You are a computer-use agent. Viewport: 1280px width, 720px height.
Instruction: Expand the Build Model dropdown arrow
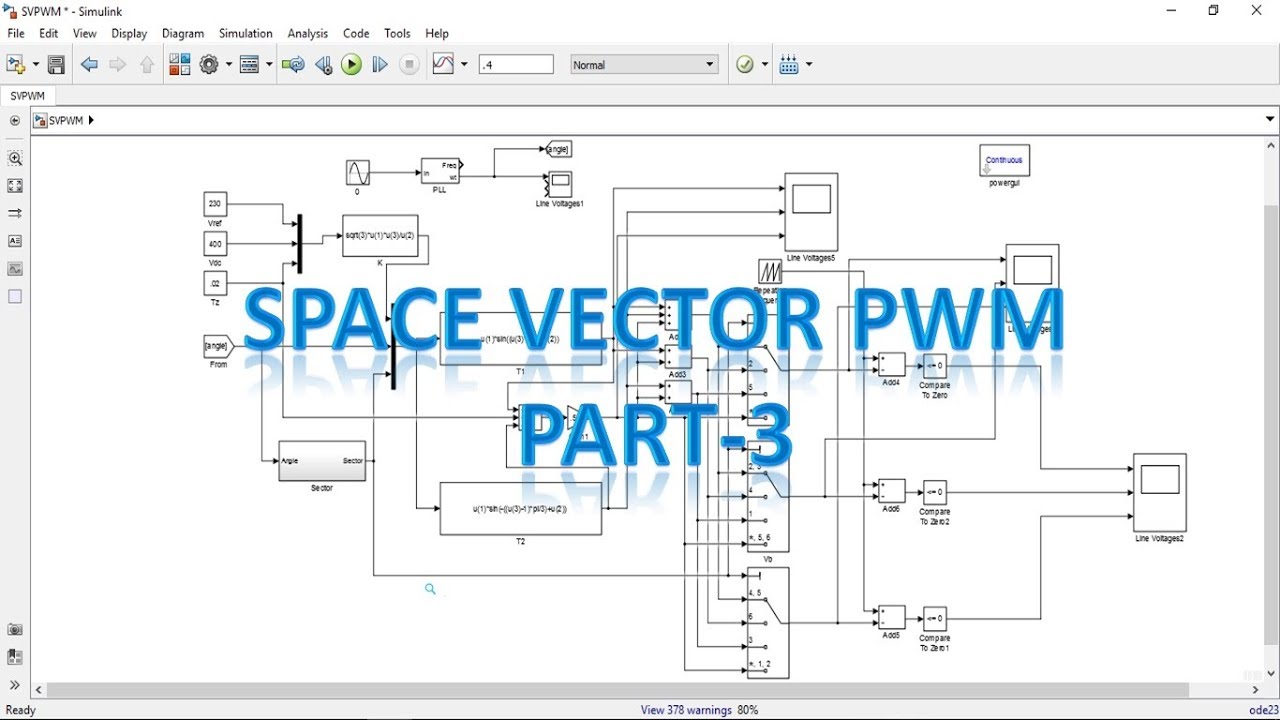809,65
